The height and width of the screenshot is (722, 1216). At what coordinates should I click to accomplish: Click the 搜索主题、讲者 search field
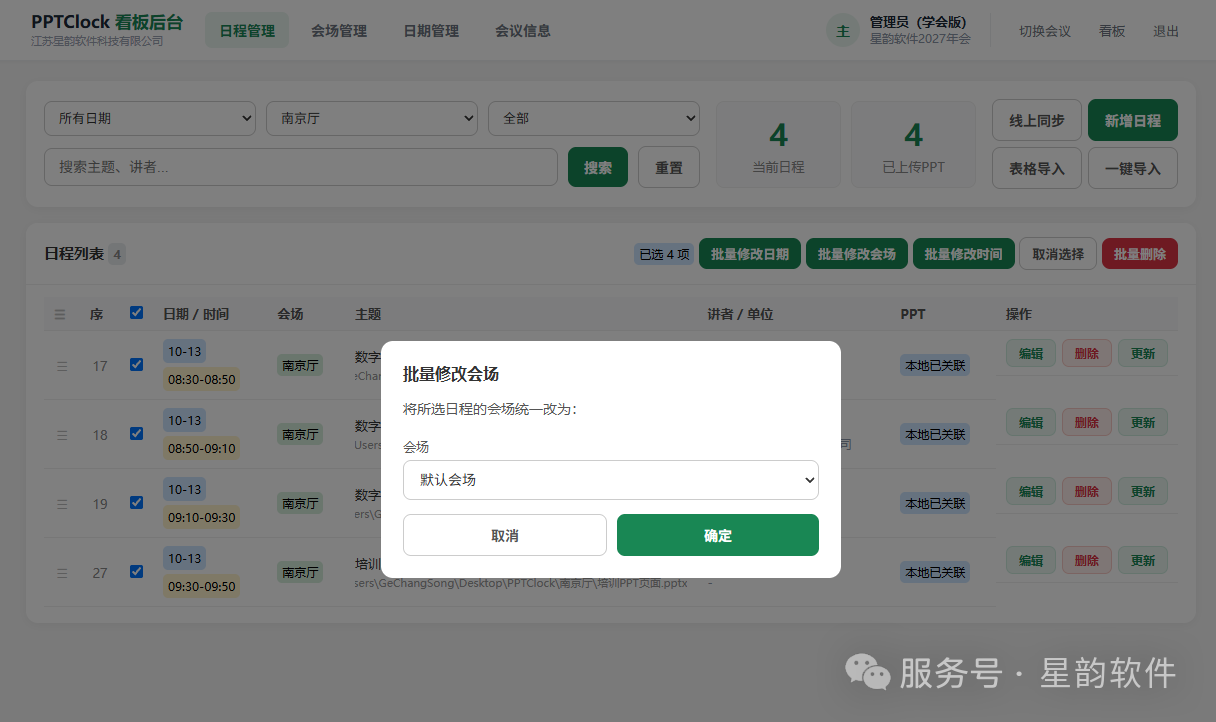click(301, 167)
